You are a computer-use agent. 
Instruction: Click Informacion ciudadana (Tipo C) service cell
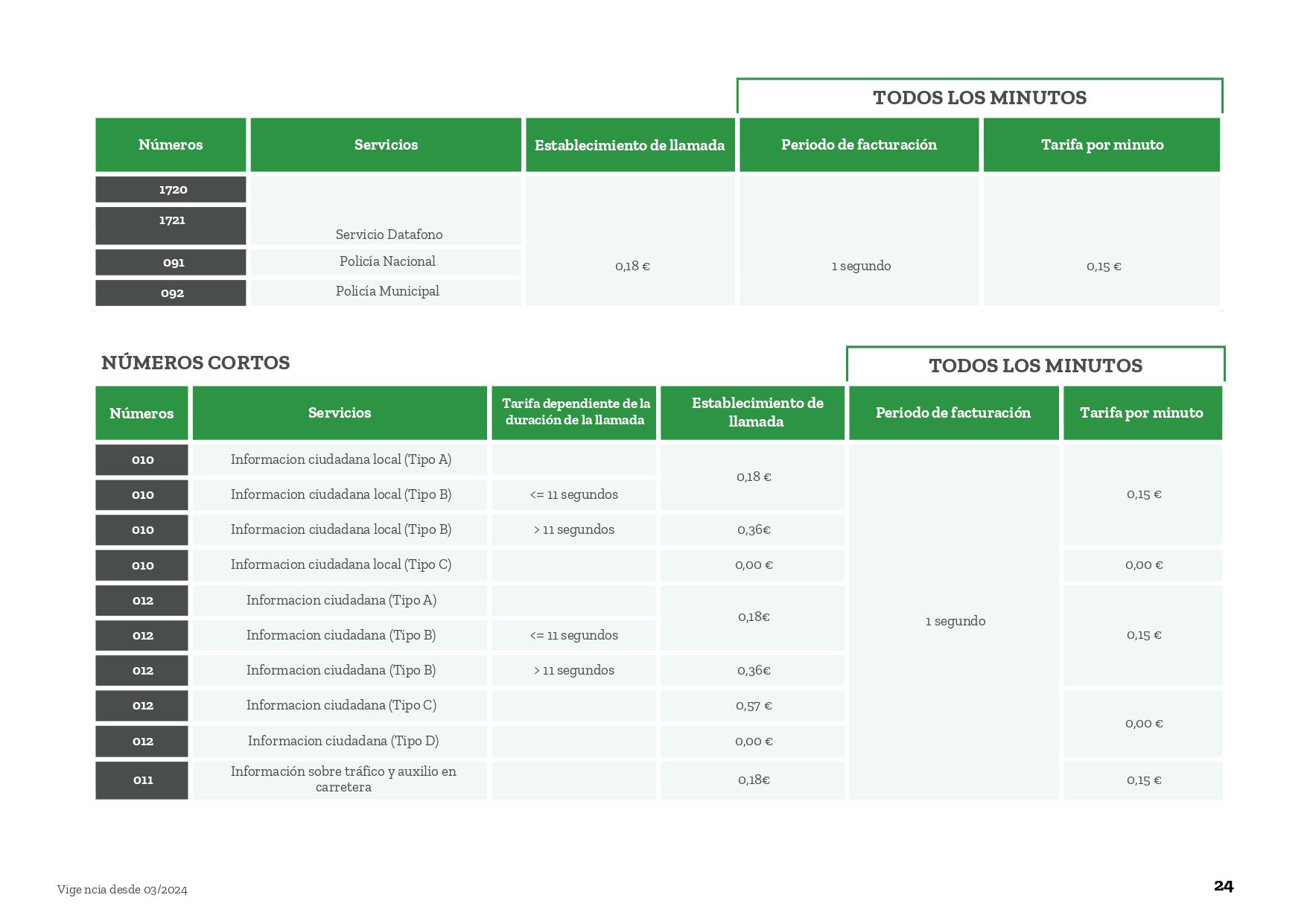click(x=340, y=705)
